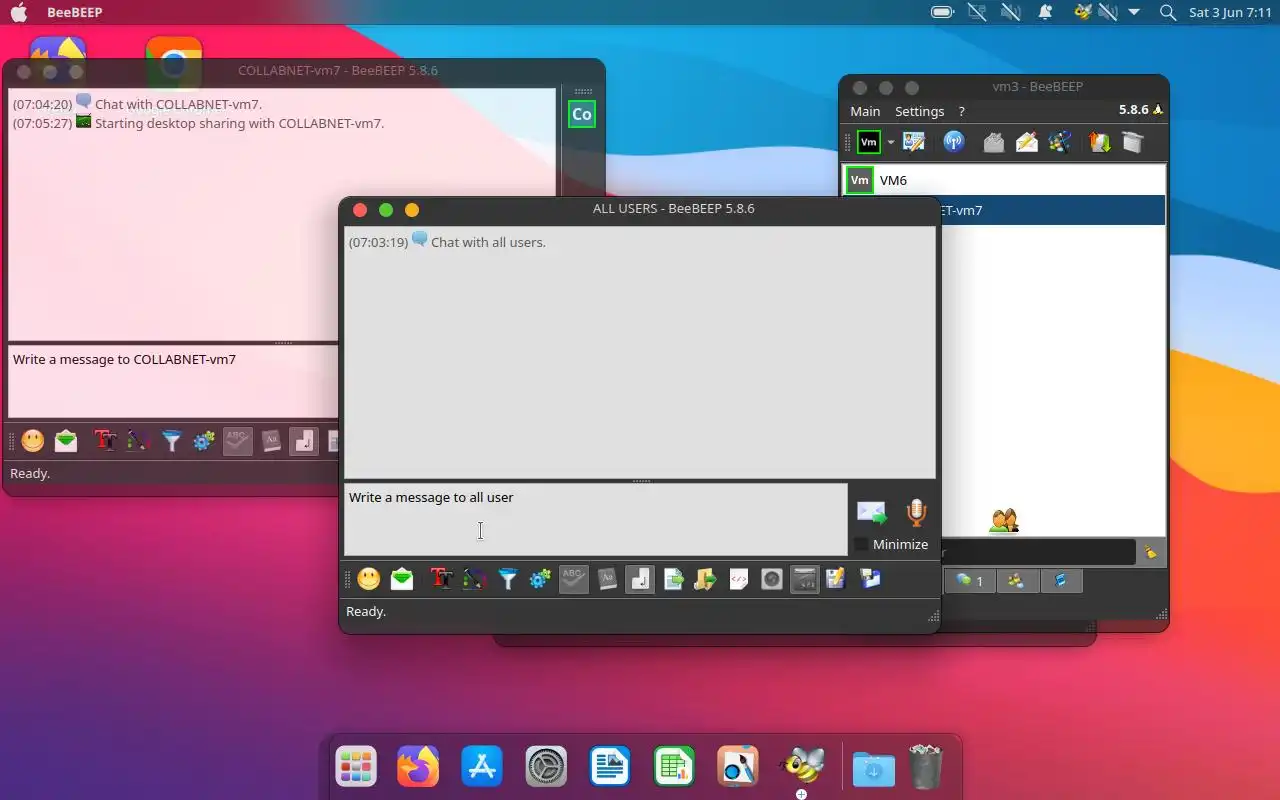Open emoticons in ALL USERS window

coord(369,579)
